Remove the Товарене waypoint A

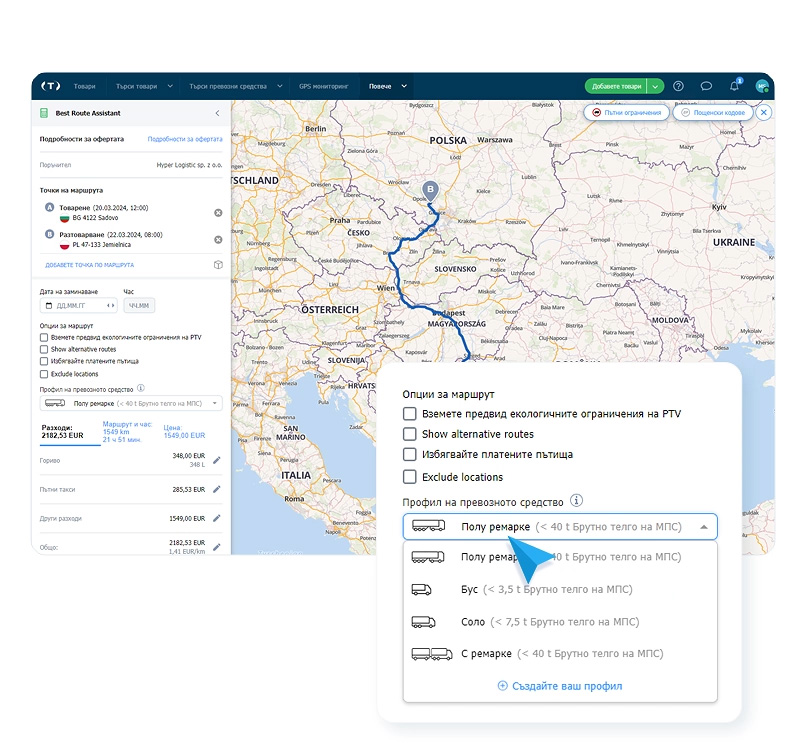point(218,213)
